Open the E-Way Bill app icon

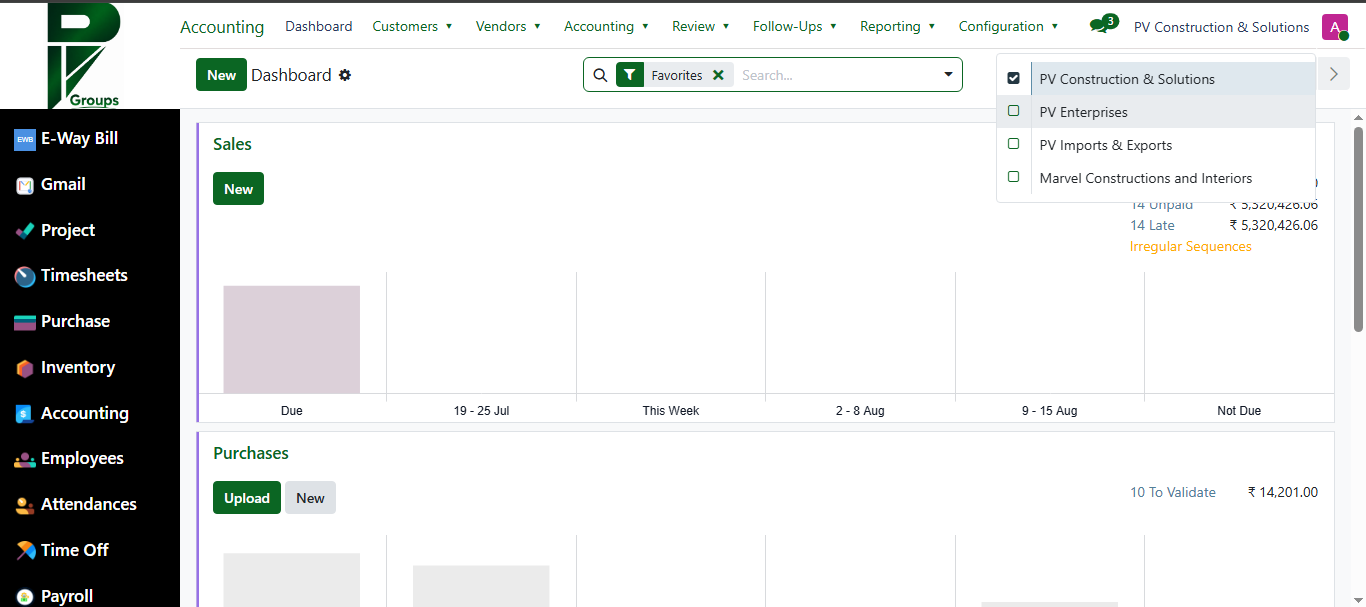coord(25,140)
